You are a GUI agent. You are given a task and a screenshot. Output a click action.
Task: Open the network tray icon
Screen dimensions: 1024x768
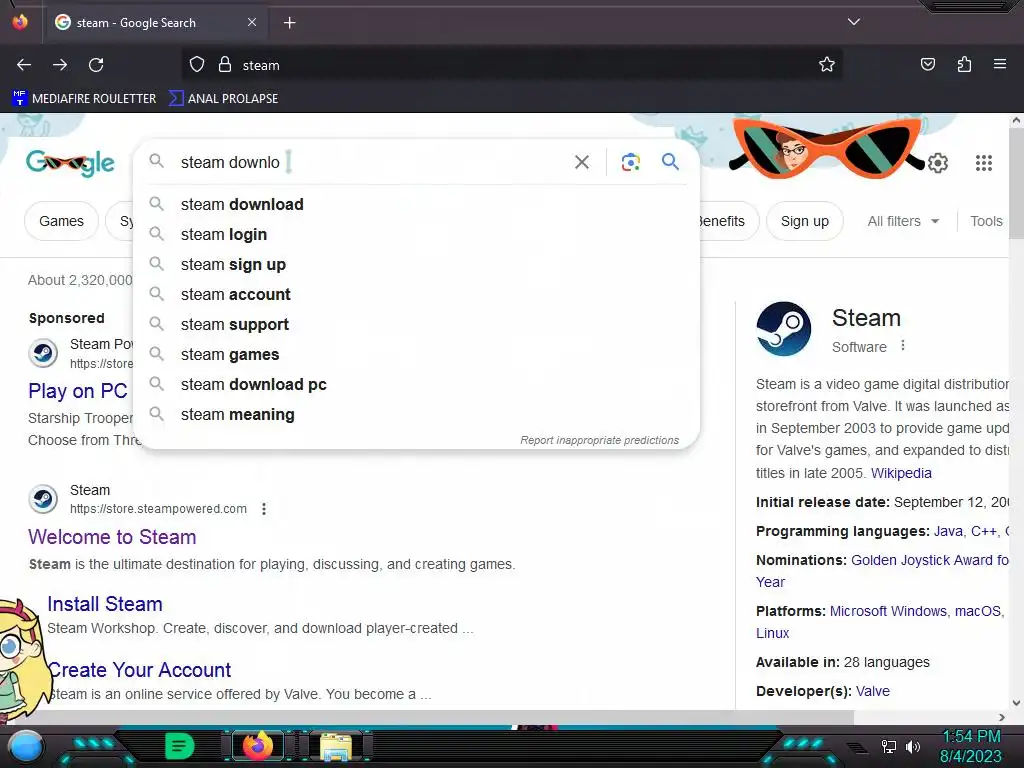coord(889,746)
